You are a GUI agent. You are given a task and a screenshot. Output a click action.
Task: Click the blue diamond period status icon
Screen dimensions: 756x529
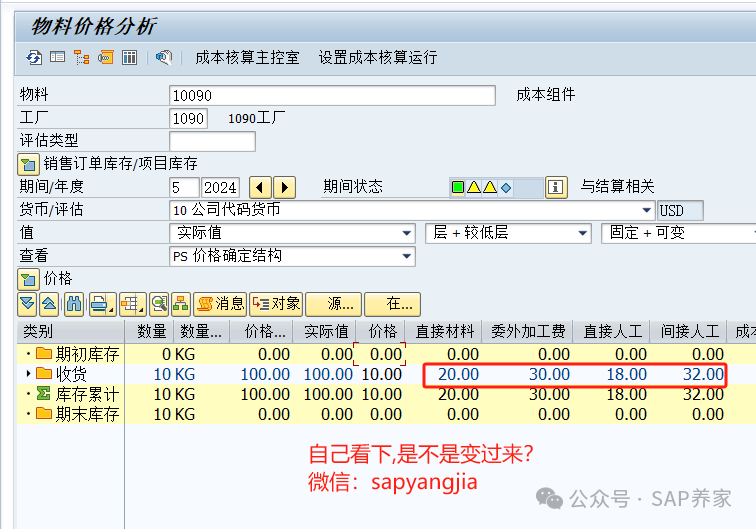(506, 187)
